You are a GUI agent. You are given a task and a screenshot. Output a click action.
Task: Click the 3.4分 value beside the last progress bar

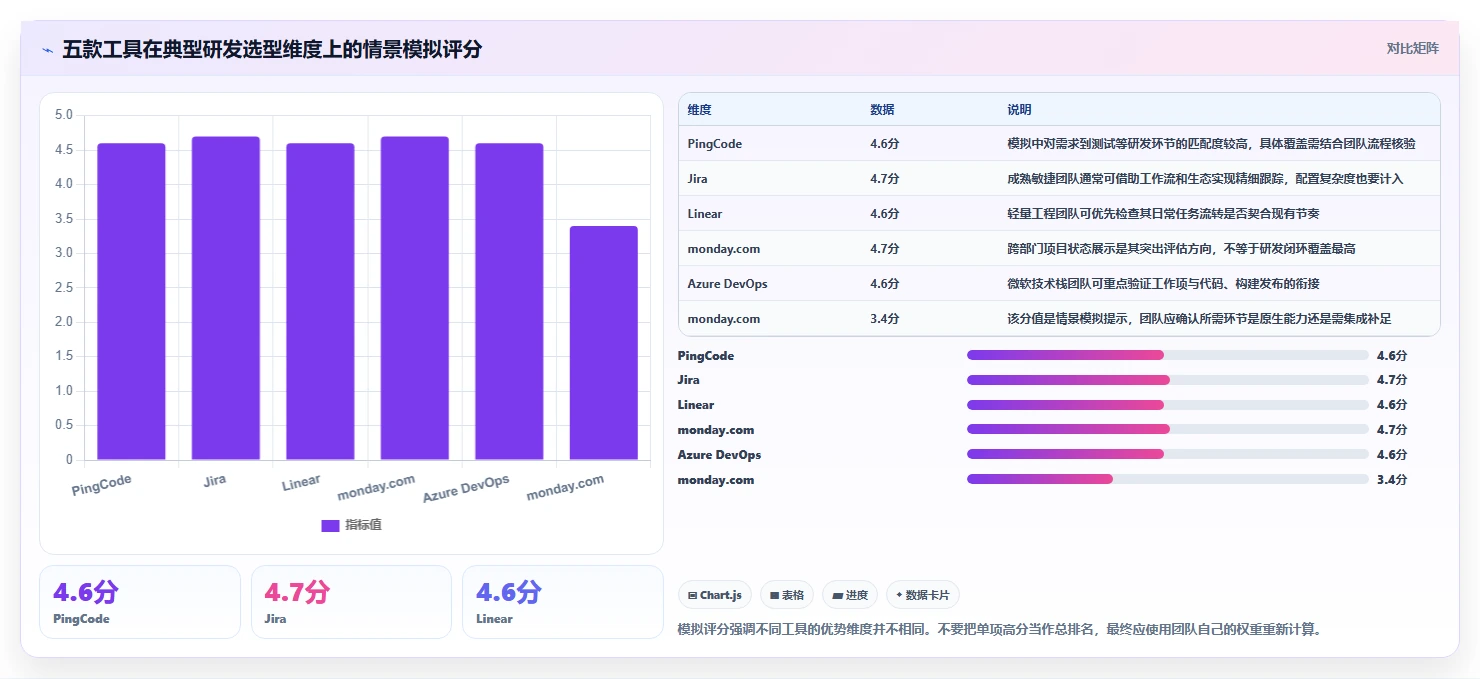pyautogui.click(x=1392, y=480)
